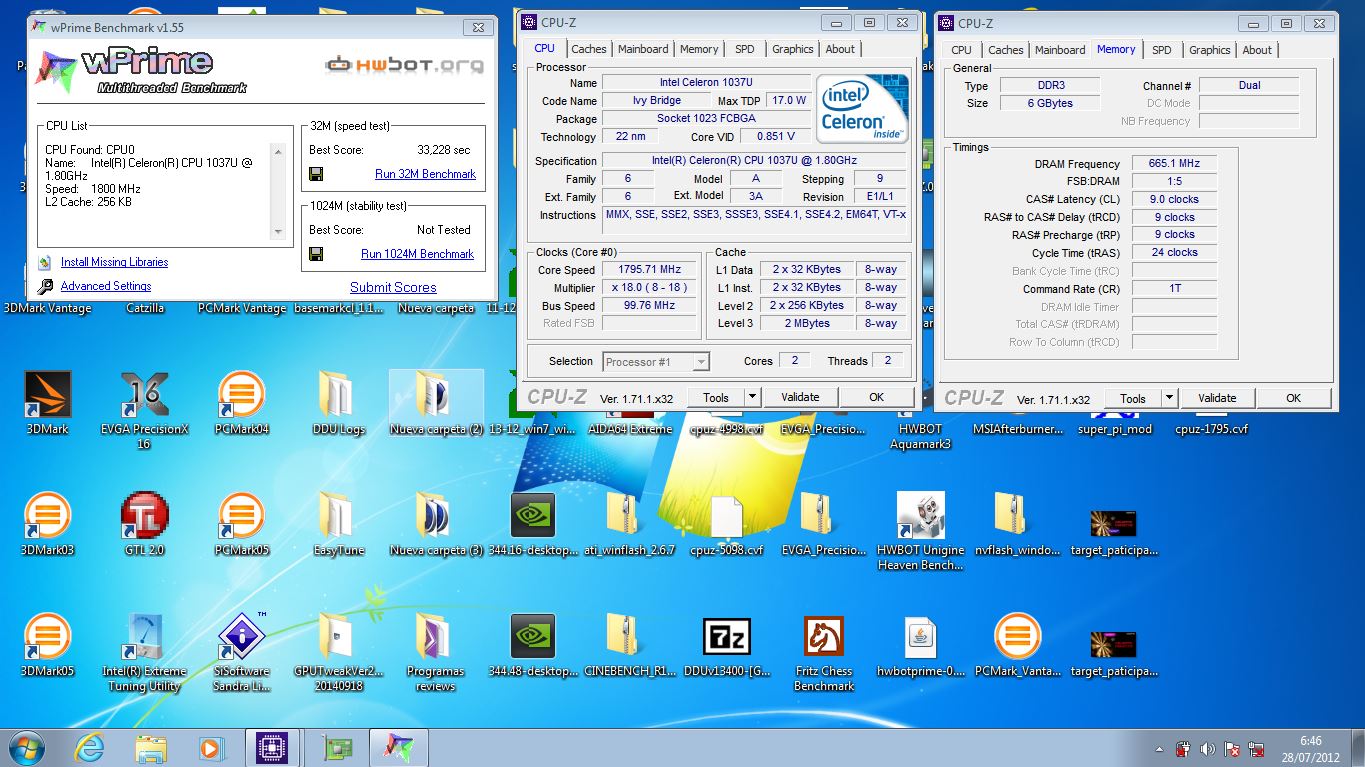Open Nueva carpeta (3) folder
The image size is (1365, 767).
[436, 524]
